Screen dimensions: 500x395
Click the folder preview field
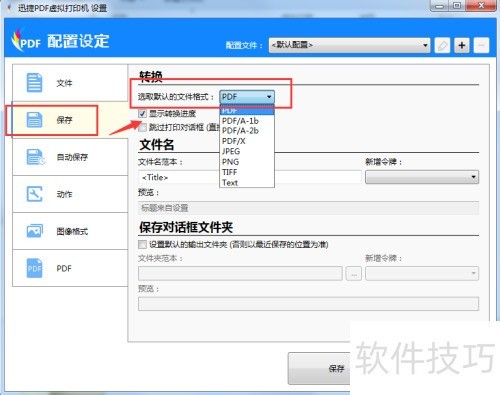[x=308, y=304]
